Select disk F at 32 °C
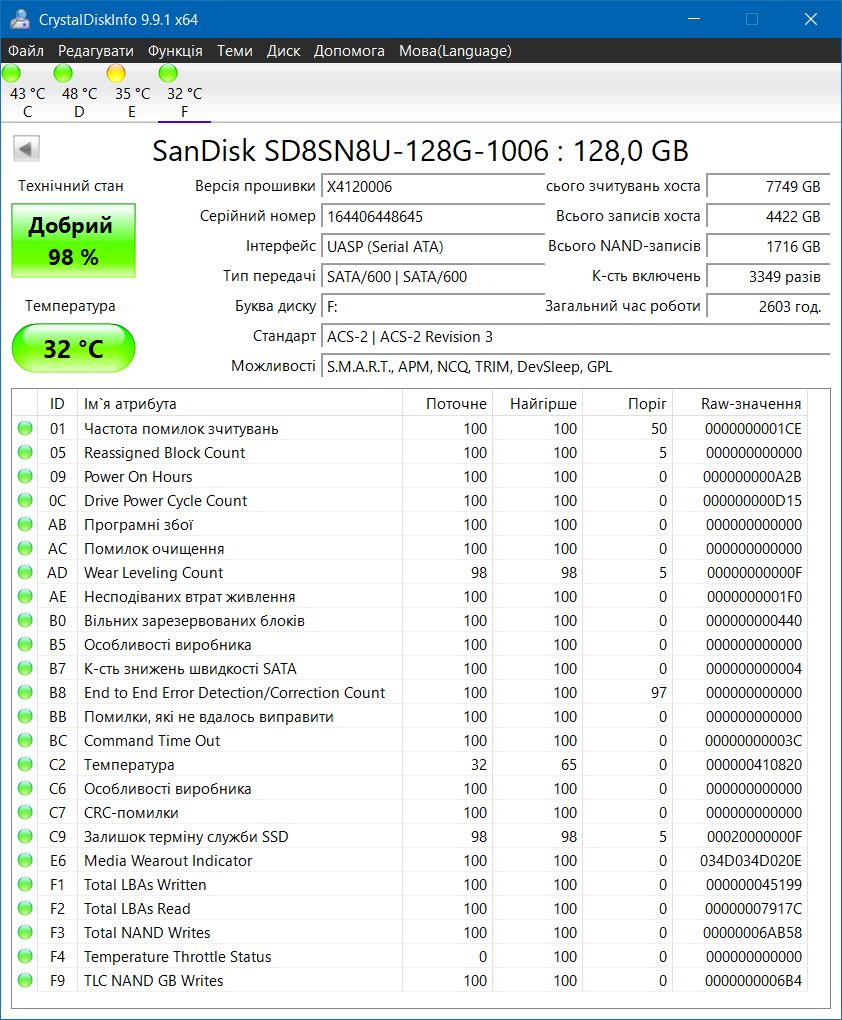Viewport: 842px width, 1020px height. [x=184, y=92]
